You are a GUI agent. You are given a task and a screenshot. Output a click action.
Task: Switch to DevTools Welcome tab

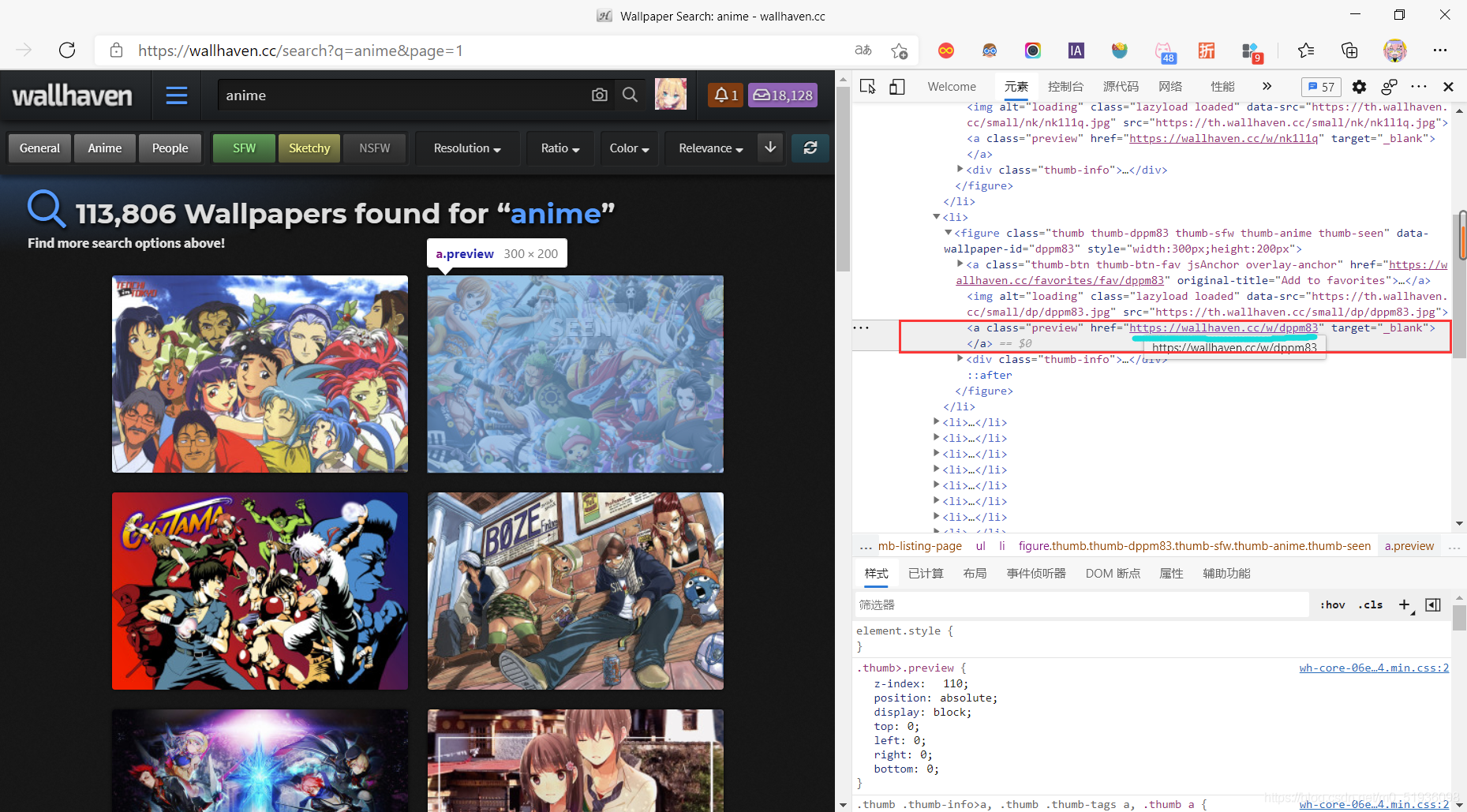click(952, 87)
